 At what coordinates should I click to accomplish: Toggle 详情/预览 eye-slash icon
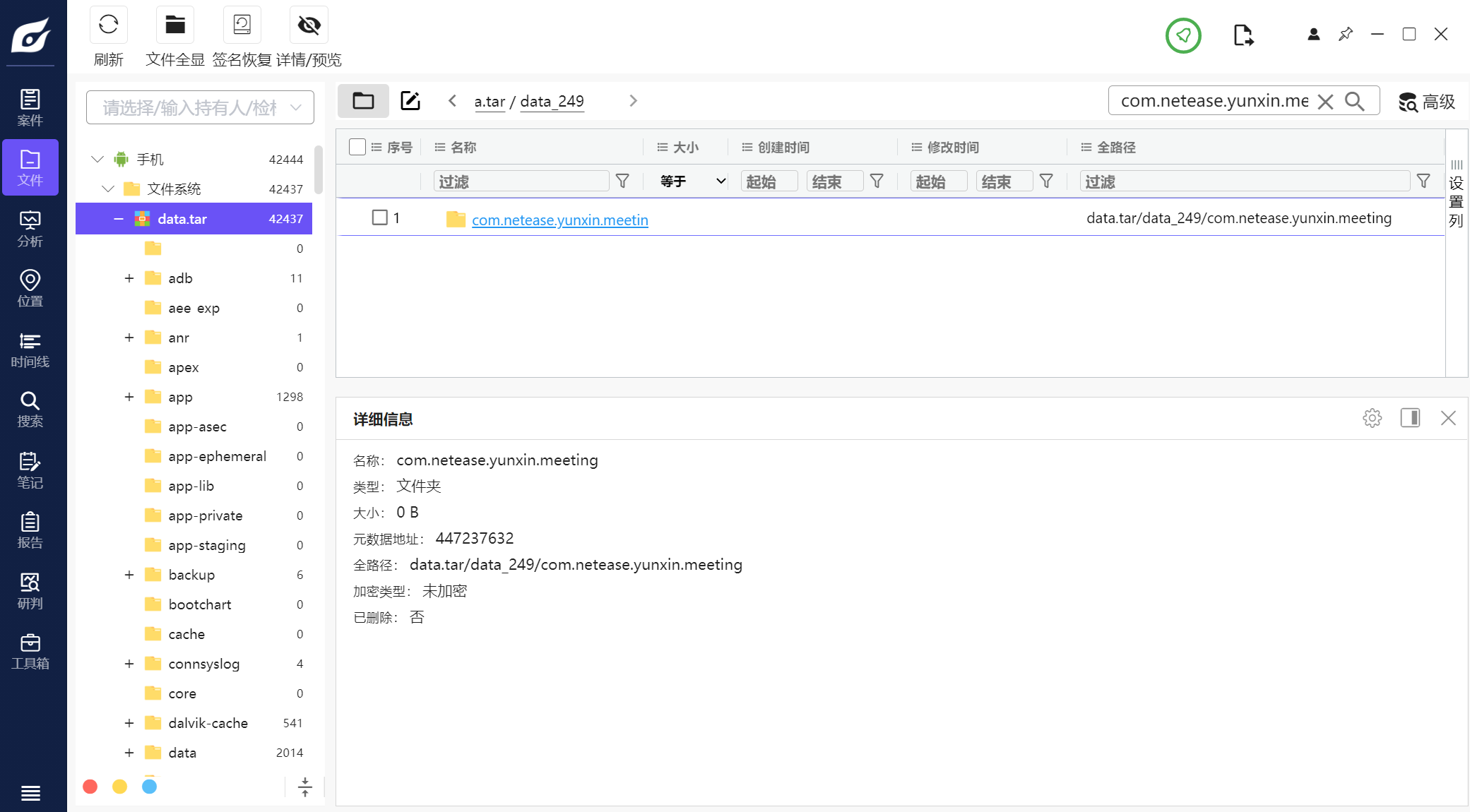pos(309,25)
